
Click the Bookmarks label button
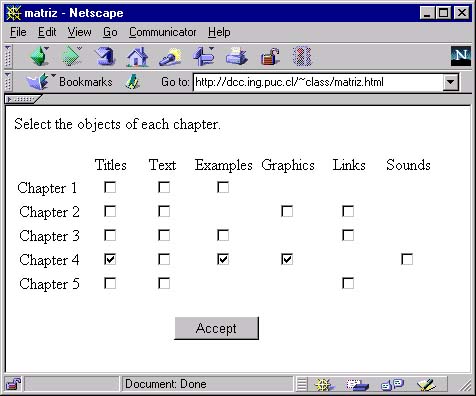tap(86, 82)
